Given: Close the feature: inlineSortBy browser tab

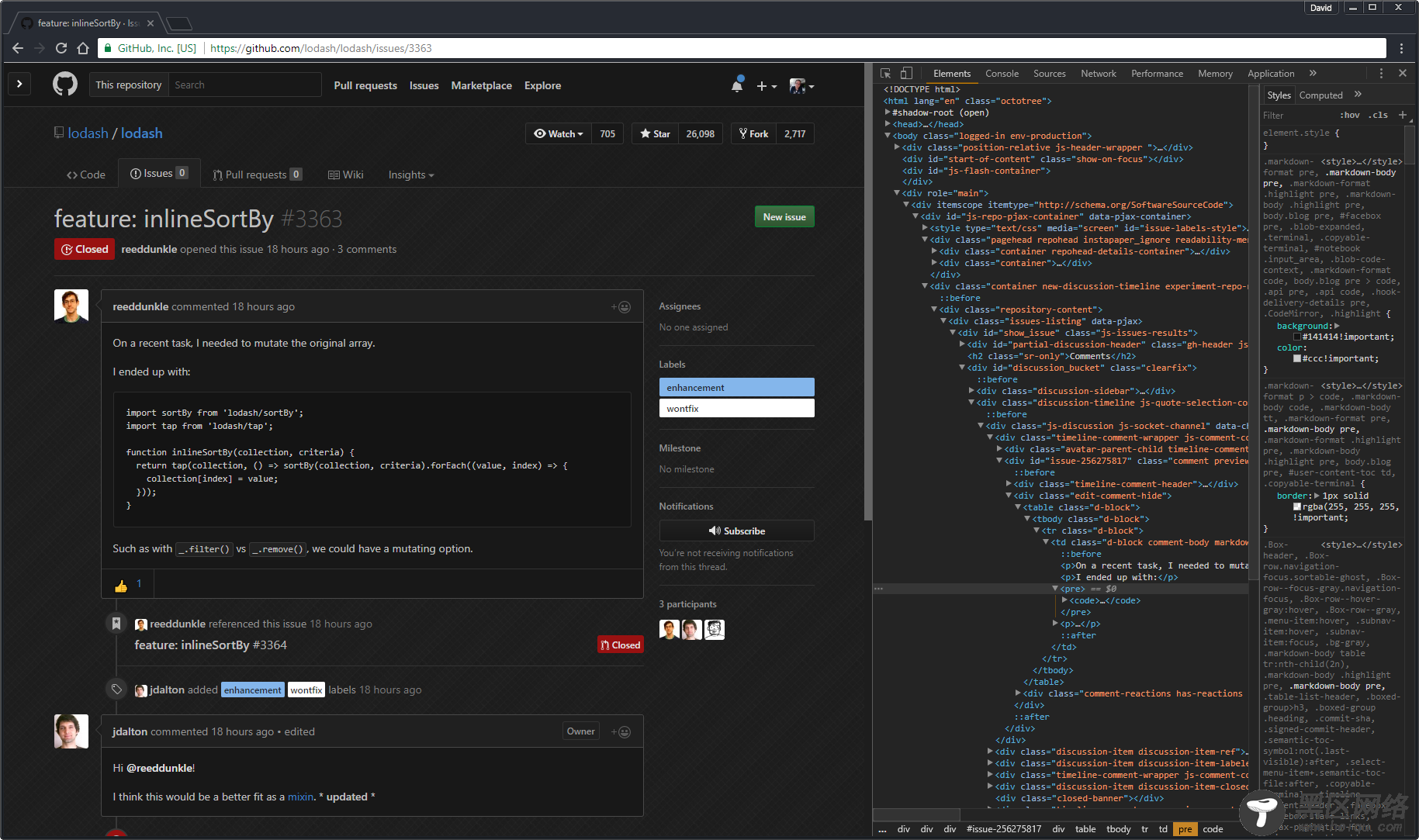Looking at the screenshot, I should [x=151, y=23].
